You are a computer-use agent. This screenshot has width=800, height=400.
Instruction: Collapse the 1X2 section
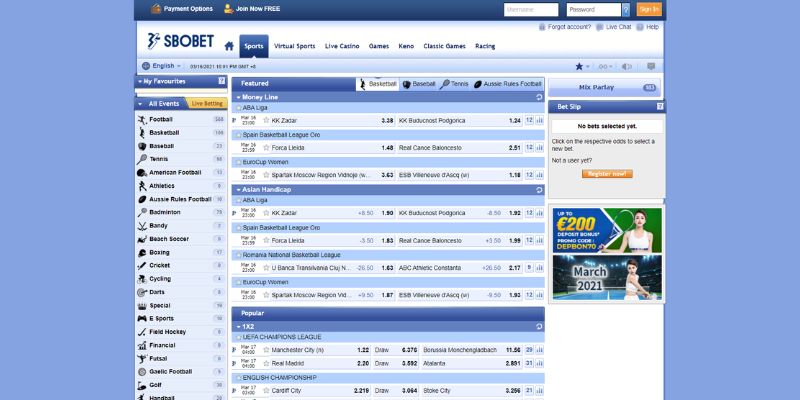point(238,327)
